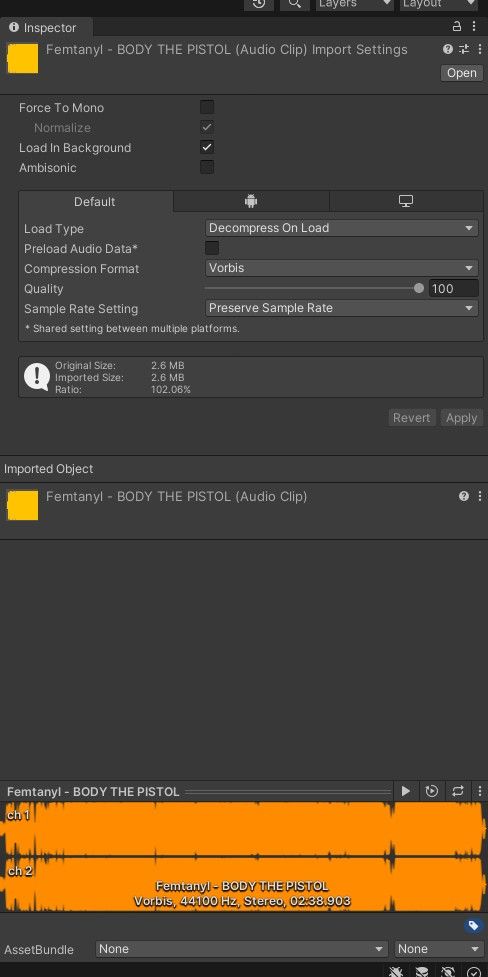This screenshot has height=977, width=488.
Task: Enable the Force To Mono checkbox
Action: 207,107
